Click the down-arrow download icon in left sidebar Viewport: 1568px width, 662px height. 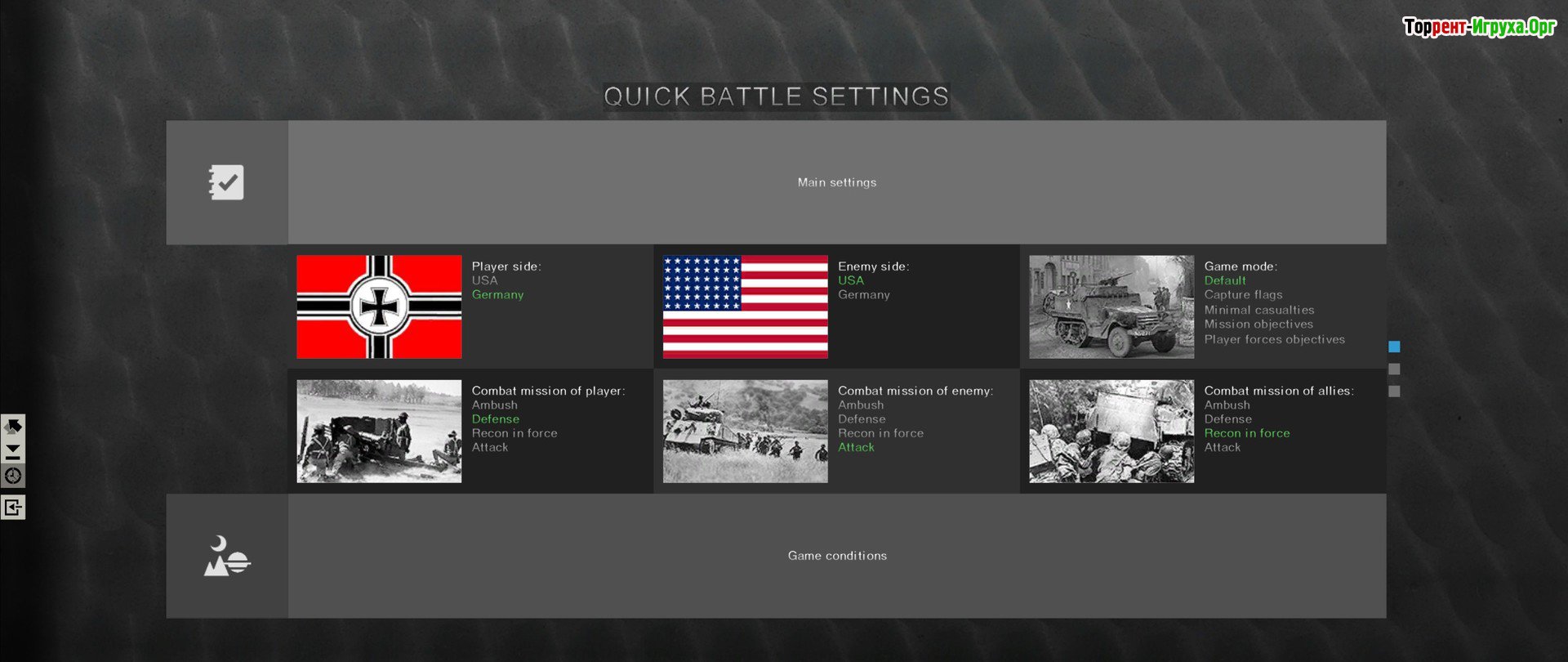point(13,451)
